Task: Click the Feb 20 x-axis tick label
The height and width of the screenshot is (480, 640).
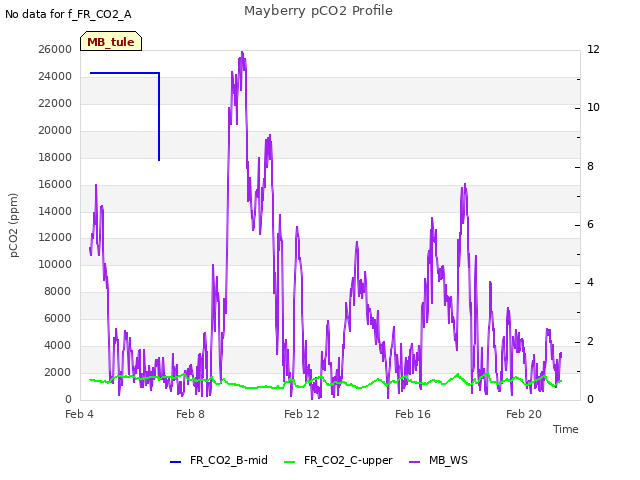Action: [x=524, y=414]
